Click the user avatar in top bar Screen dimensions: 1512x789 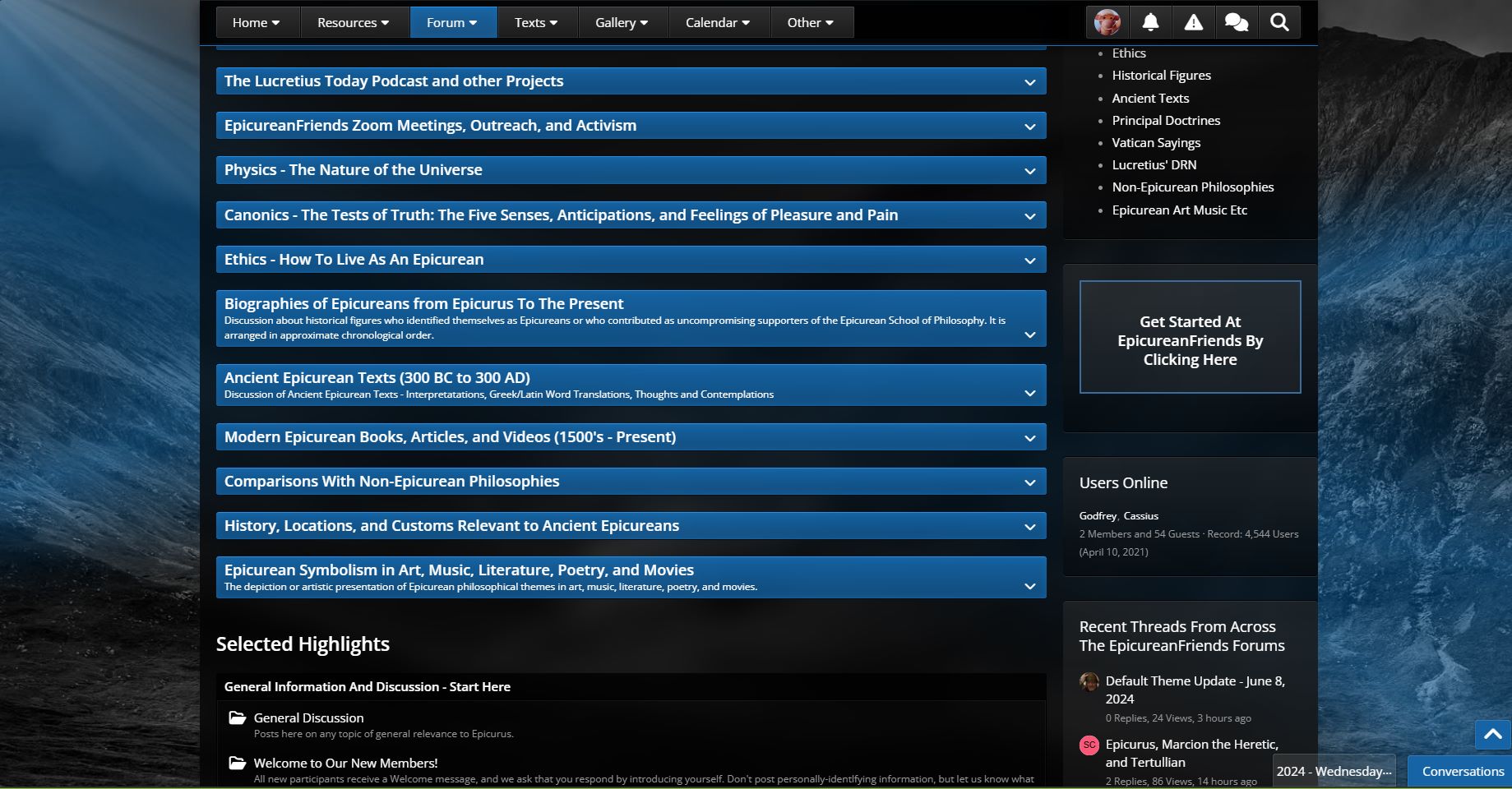pos(1107,22)
